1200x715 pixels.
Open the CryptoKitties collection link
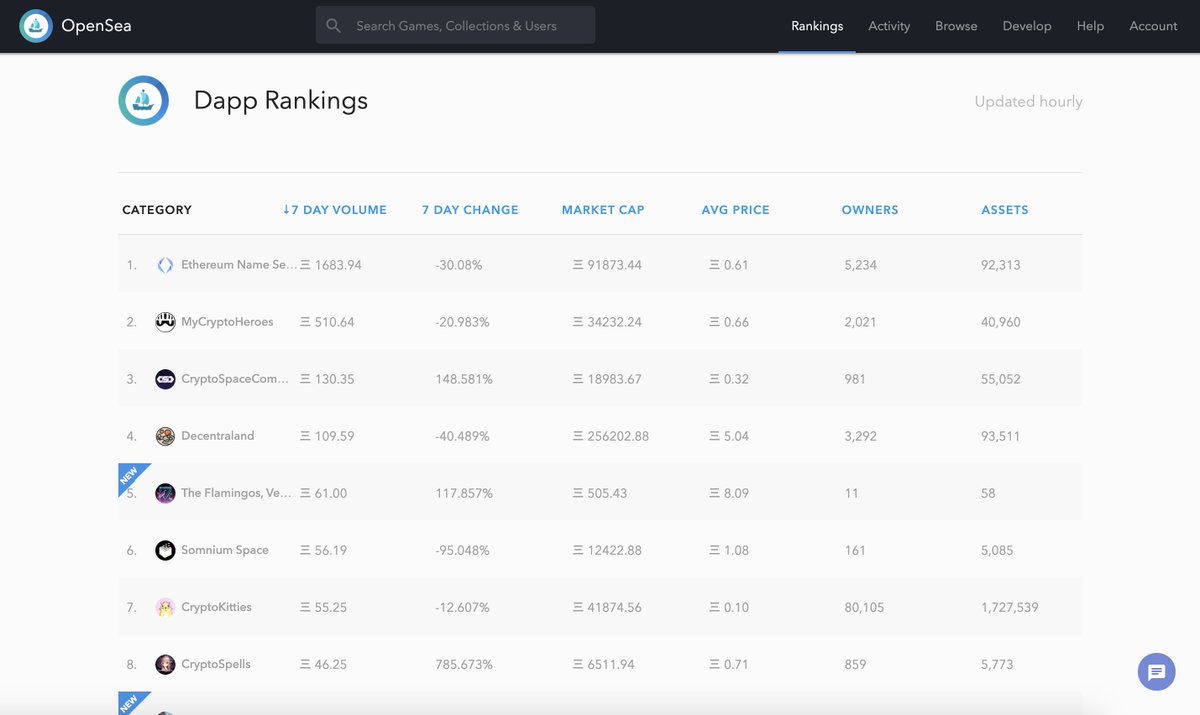[216, 607]
